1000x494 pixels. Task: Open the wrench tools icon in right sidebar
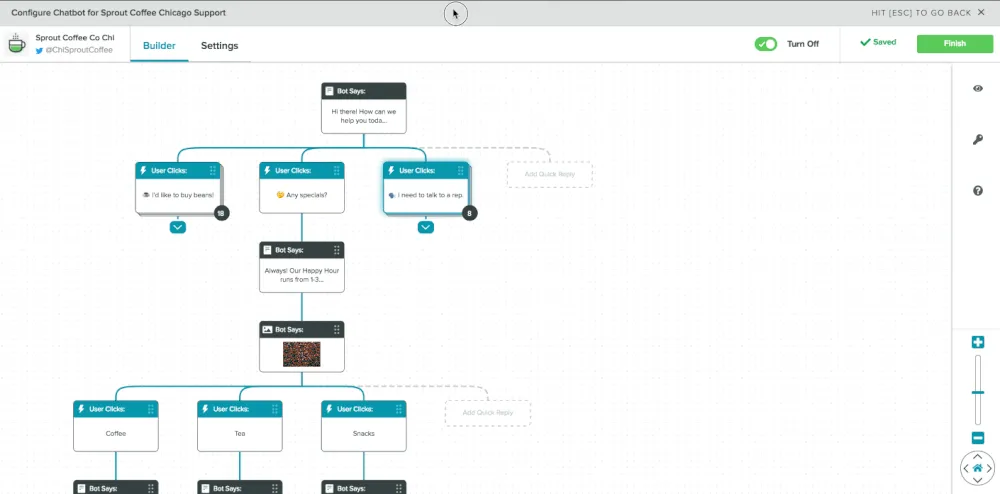978,140
